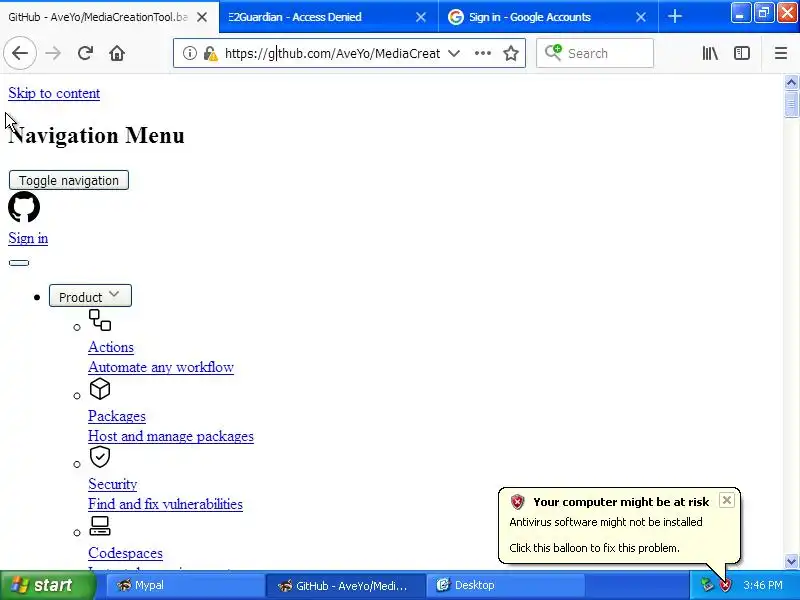Image resolution: width=800 pixels, height=600 pixels.
Task: Click the lock warning icon in address bar
Action: coord(210,53)
